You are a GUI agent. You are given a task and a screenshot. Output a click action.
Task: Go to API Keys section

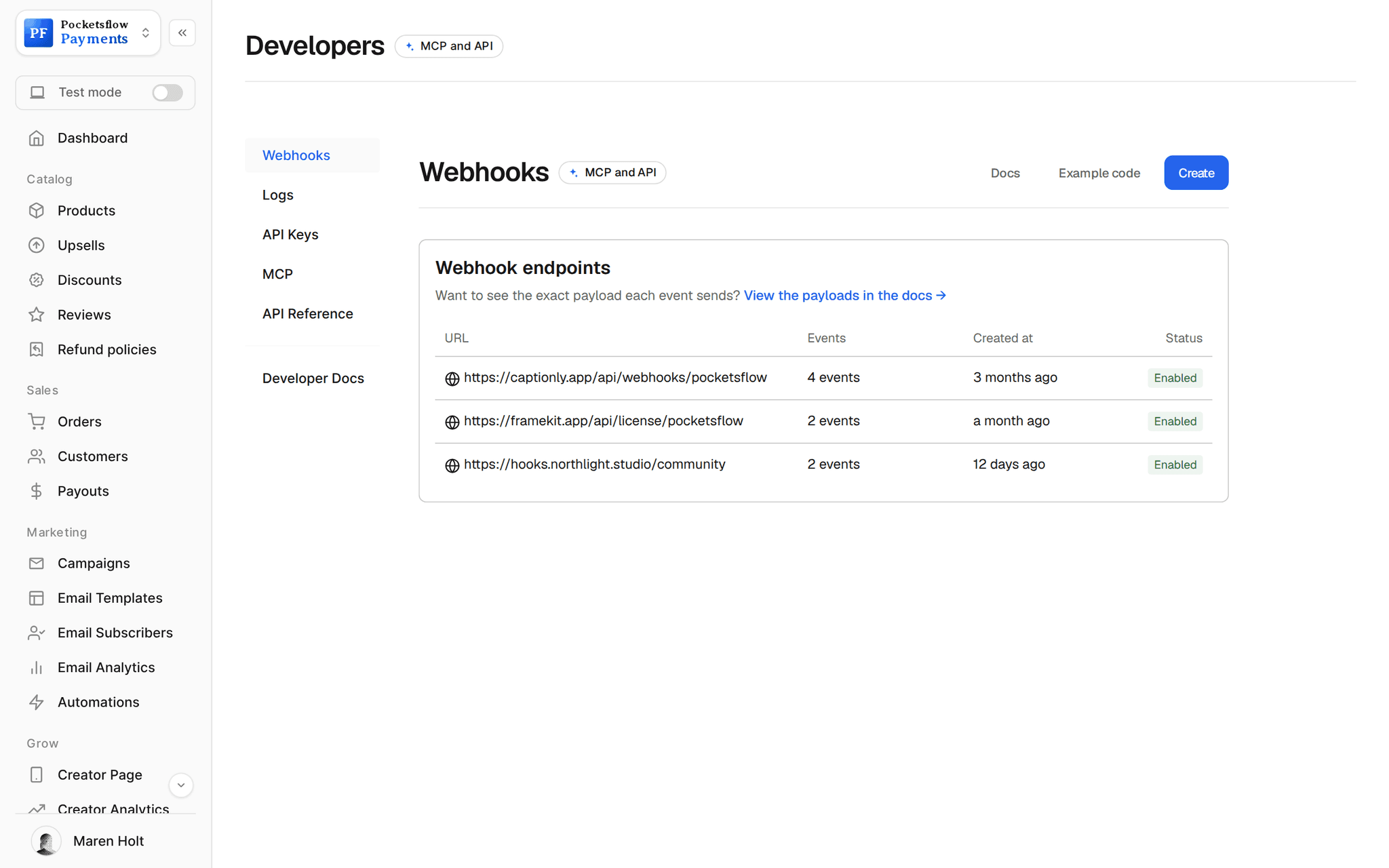(x=313, y=235)
